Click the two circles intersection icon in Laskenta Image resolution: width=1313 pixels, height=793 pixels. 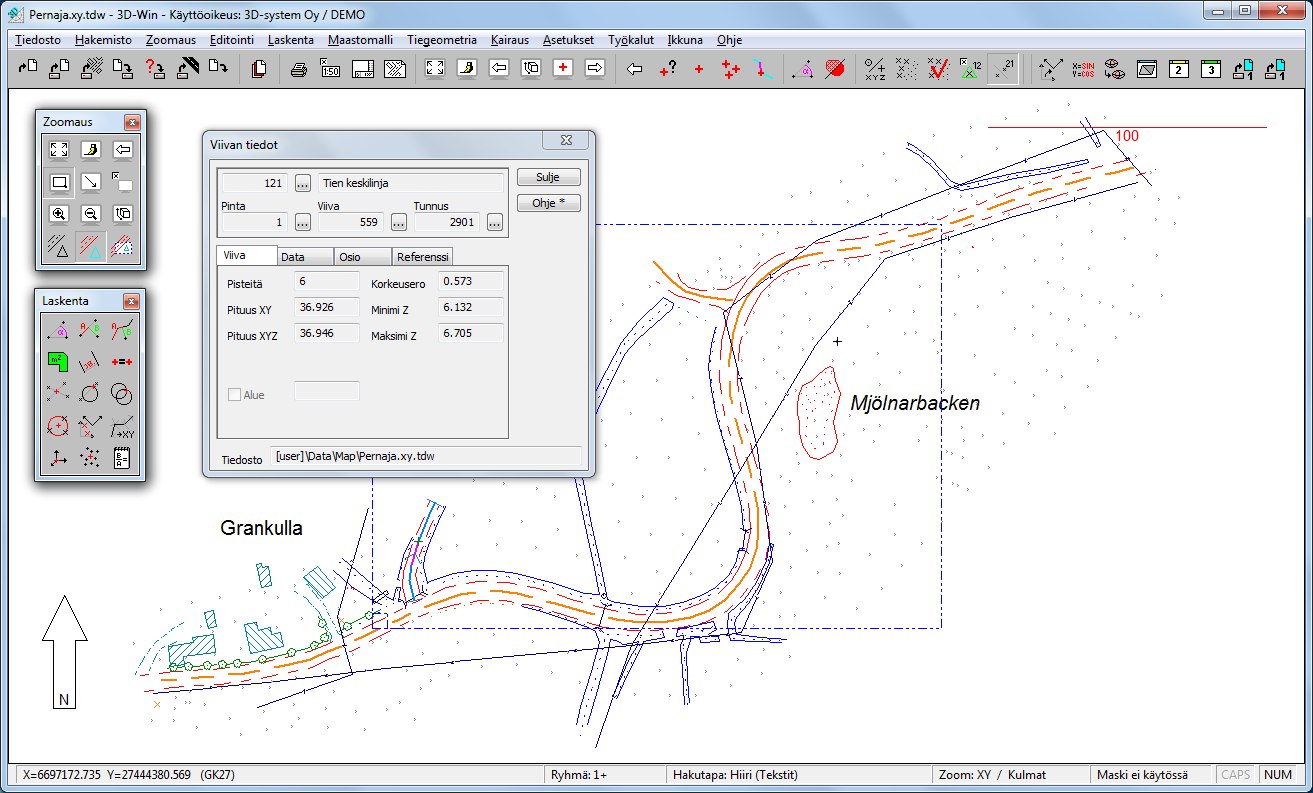[x=122, y=393]
